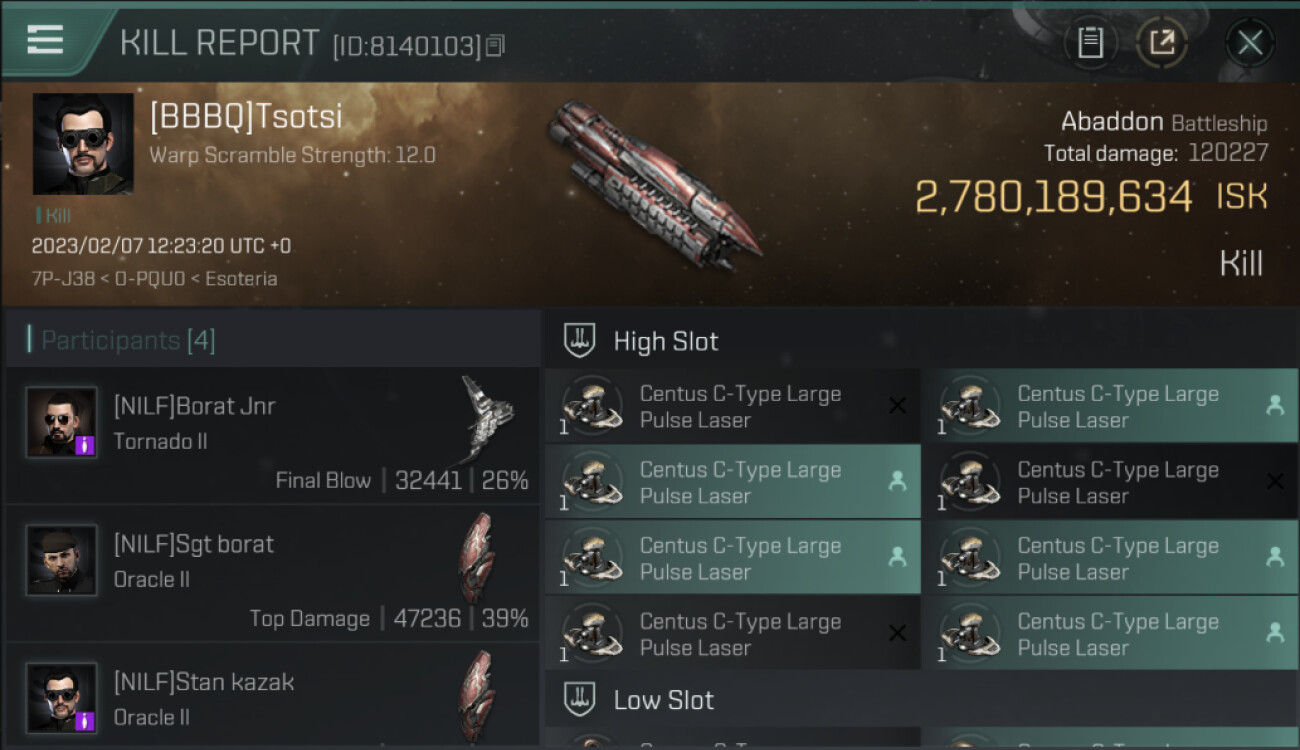Close the kill report window

pyautogui.click(x=1249, y=43)
